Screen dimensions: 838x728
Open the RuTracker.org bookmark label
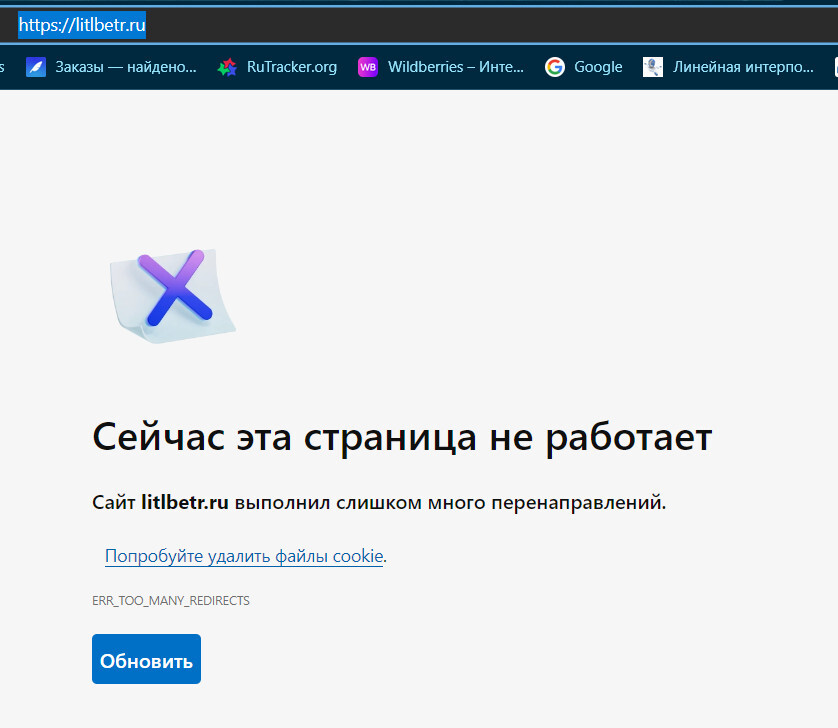[292, 67]
